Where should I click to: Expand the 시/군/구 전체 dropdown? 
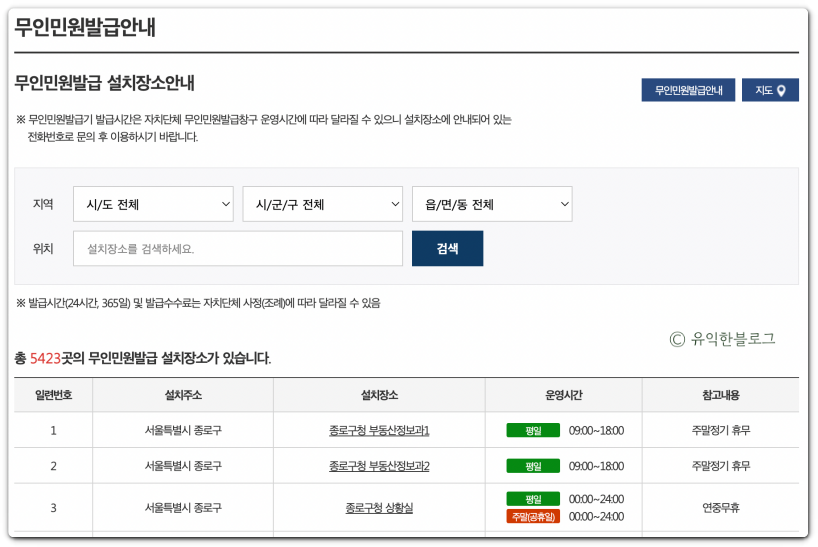click(322, 204)
